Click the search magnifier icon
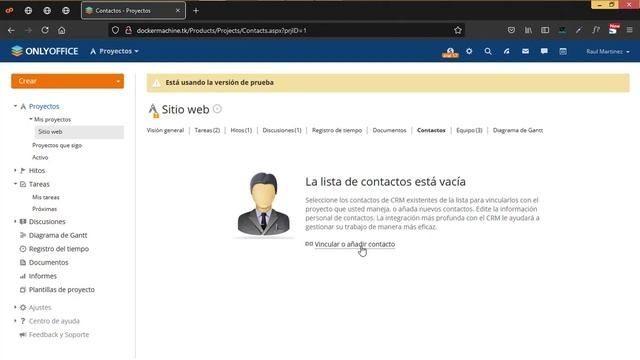 tap(488, 51)
